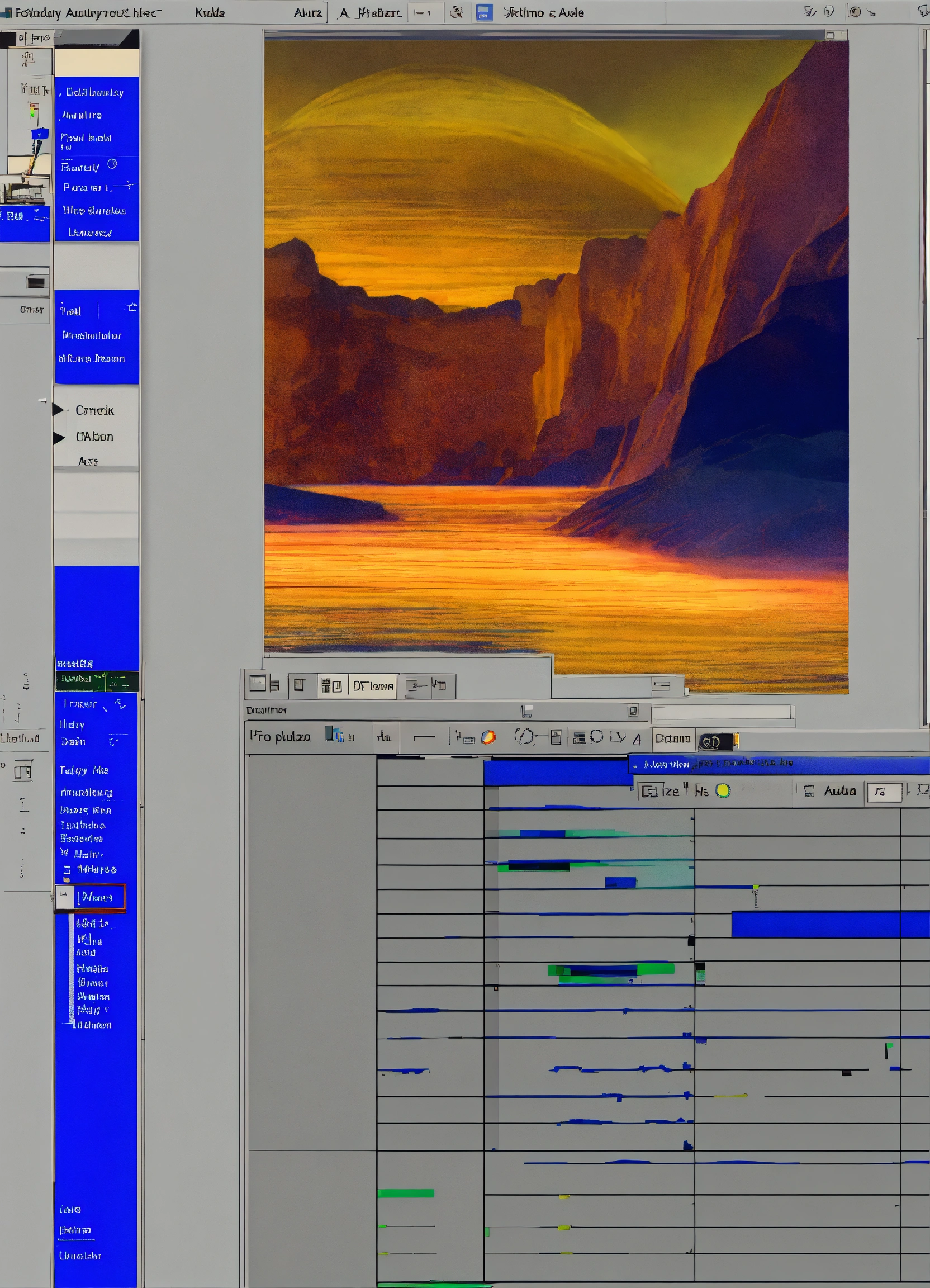
Task: Click the large blue clip in timeline
Action: point(829,924)
